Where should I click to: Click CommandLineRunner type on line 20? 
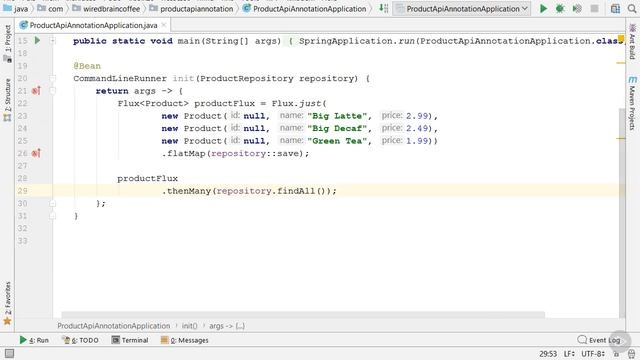pyautogui.click(x=120, y=78)
